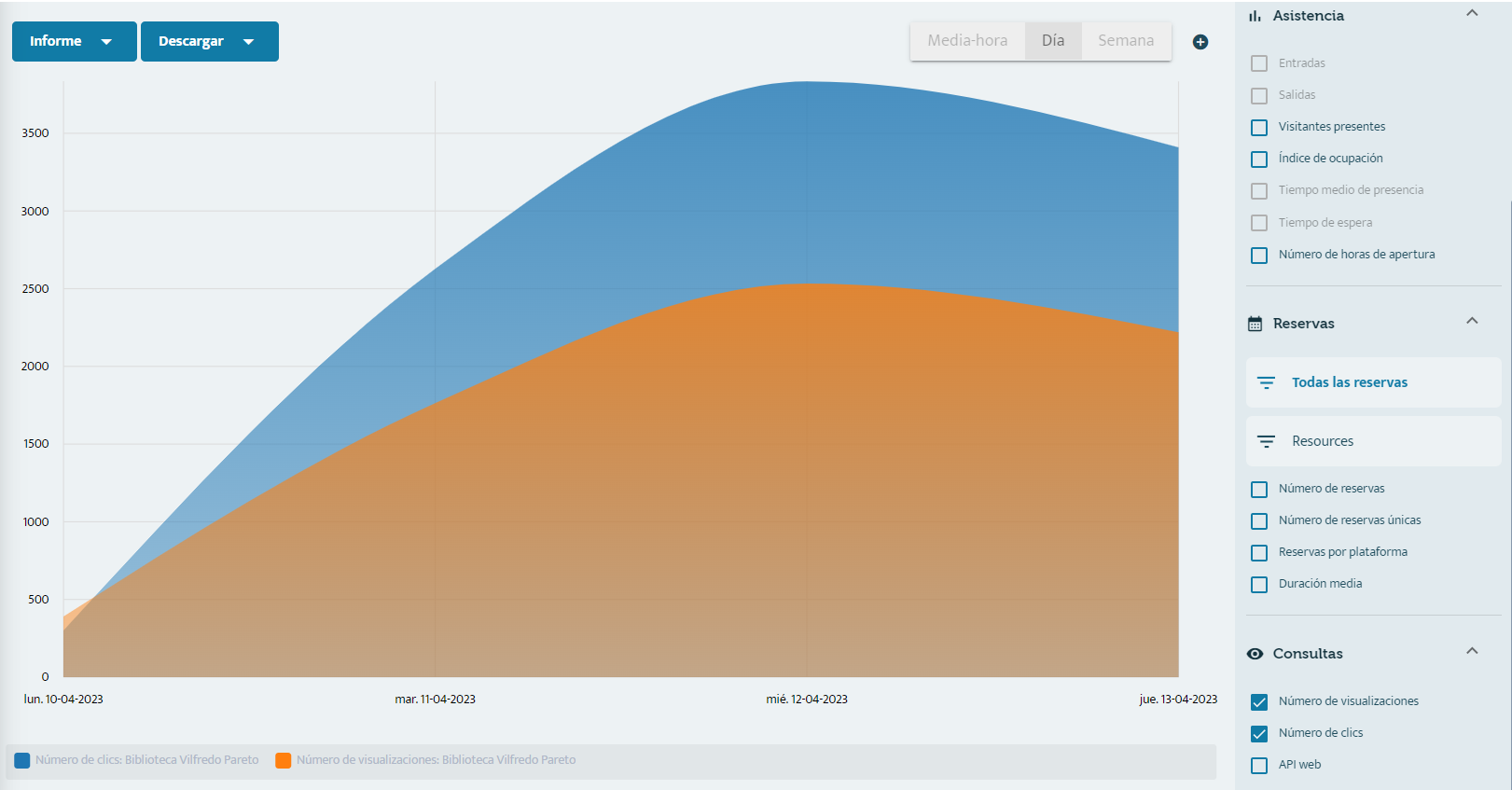This screenshot has width=1512, height=790.
Task: Collapse the Consultas section chevron
Action: (1472, 651)
